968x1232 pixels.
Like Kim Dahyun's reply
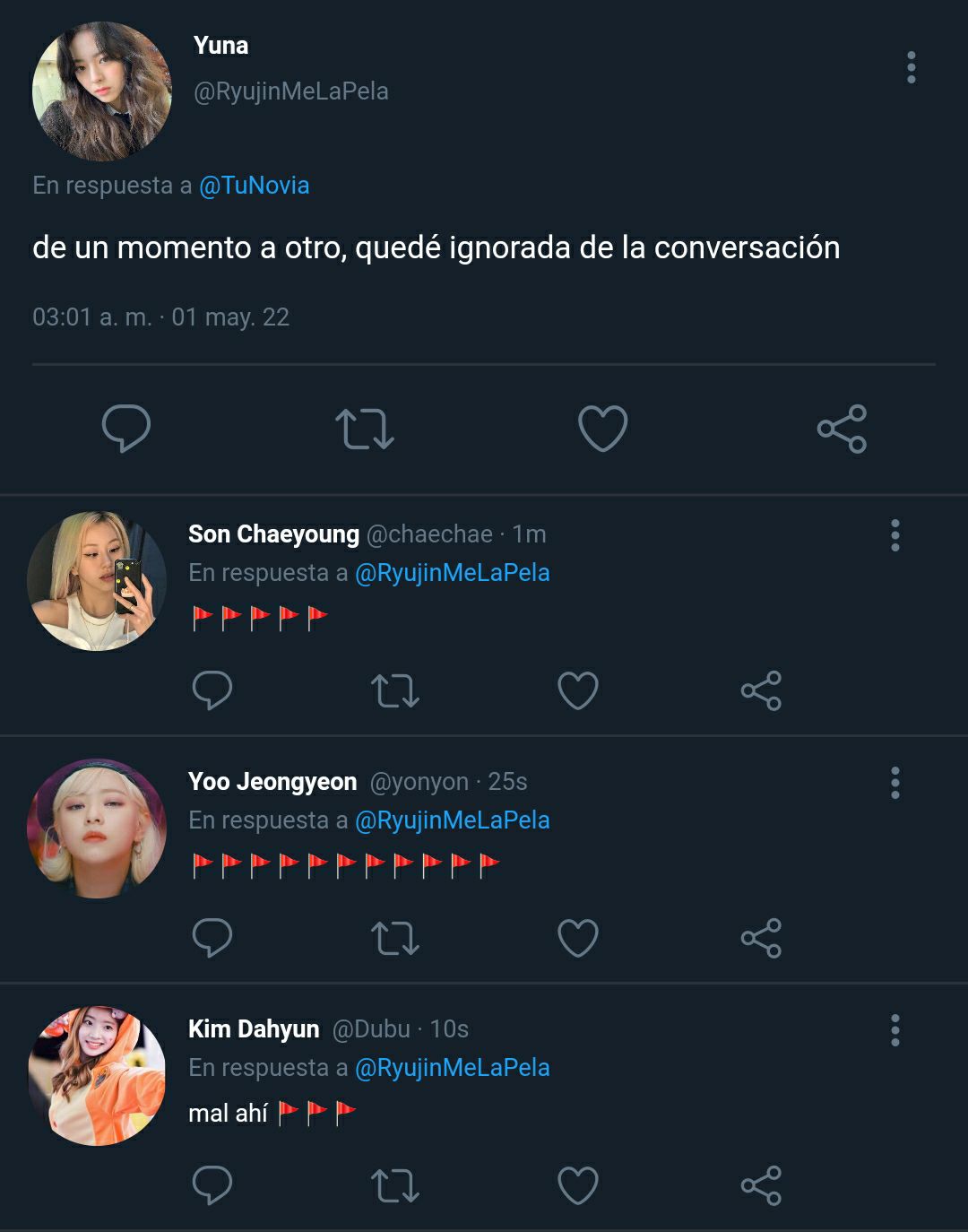pyautogui.click(x=577, y=1185)
